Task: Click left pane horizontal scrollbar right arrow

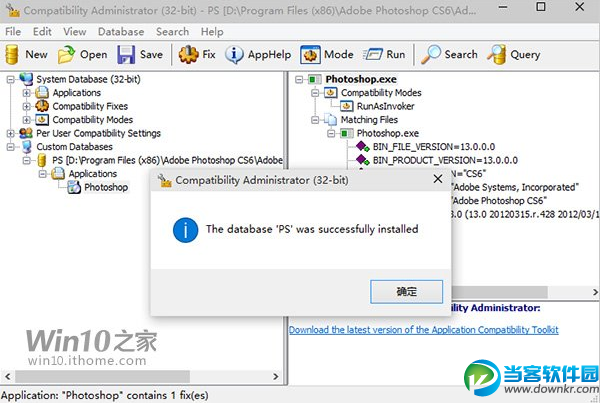Action: click(276, 376)
